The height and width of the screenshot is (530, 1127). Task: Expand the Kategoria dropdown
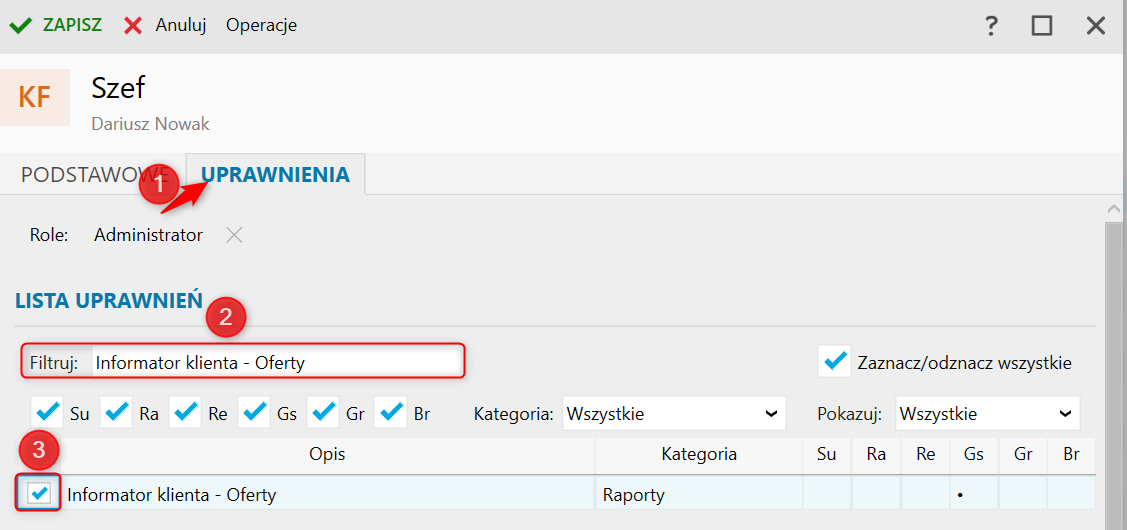coord(672,413)
